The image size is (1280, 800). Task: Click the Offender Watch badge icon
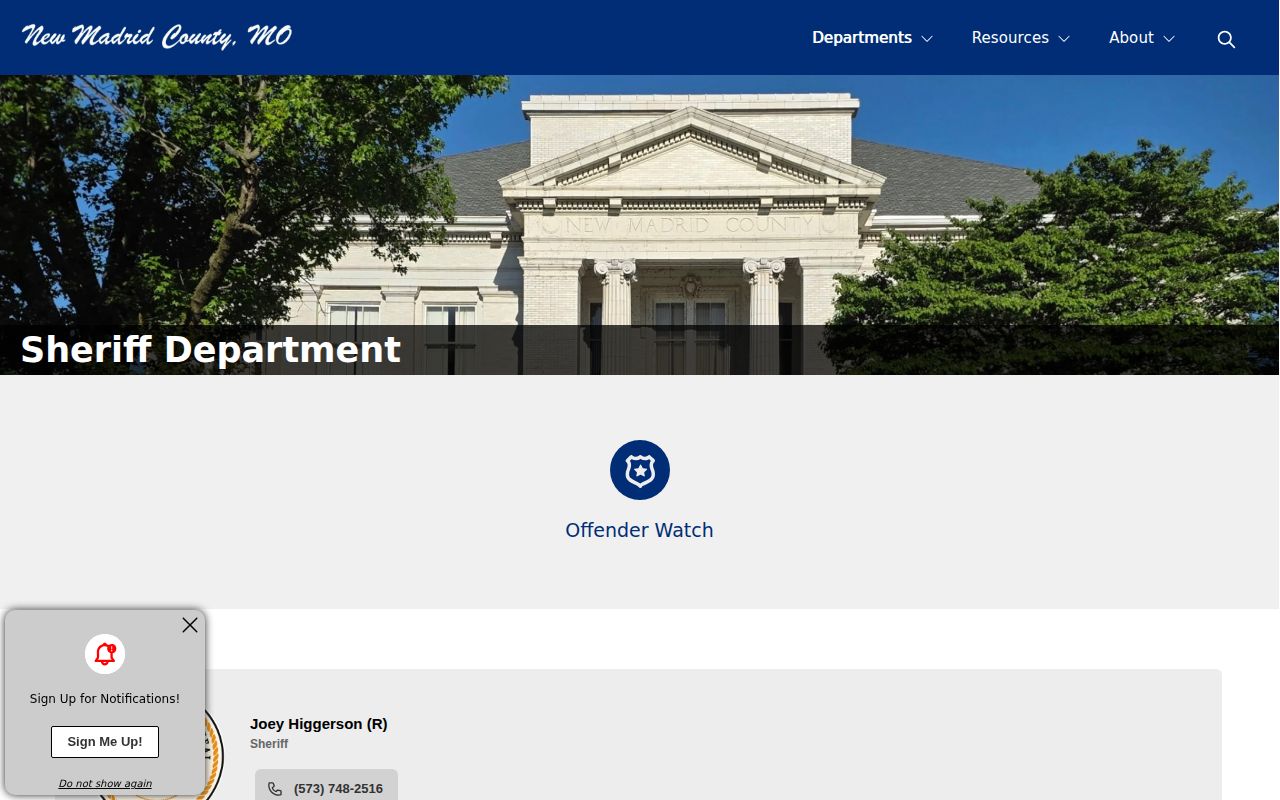(640, 470)
